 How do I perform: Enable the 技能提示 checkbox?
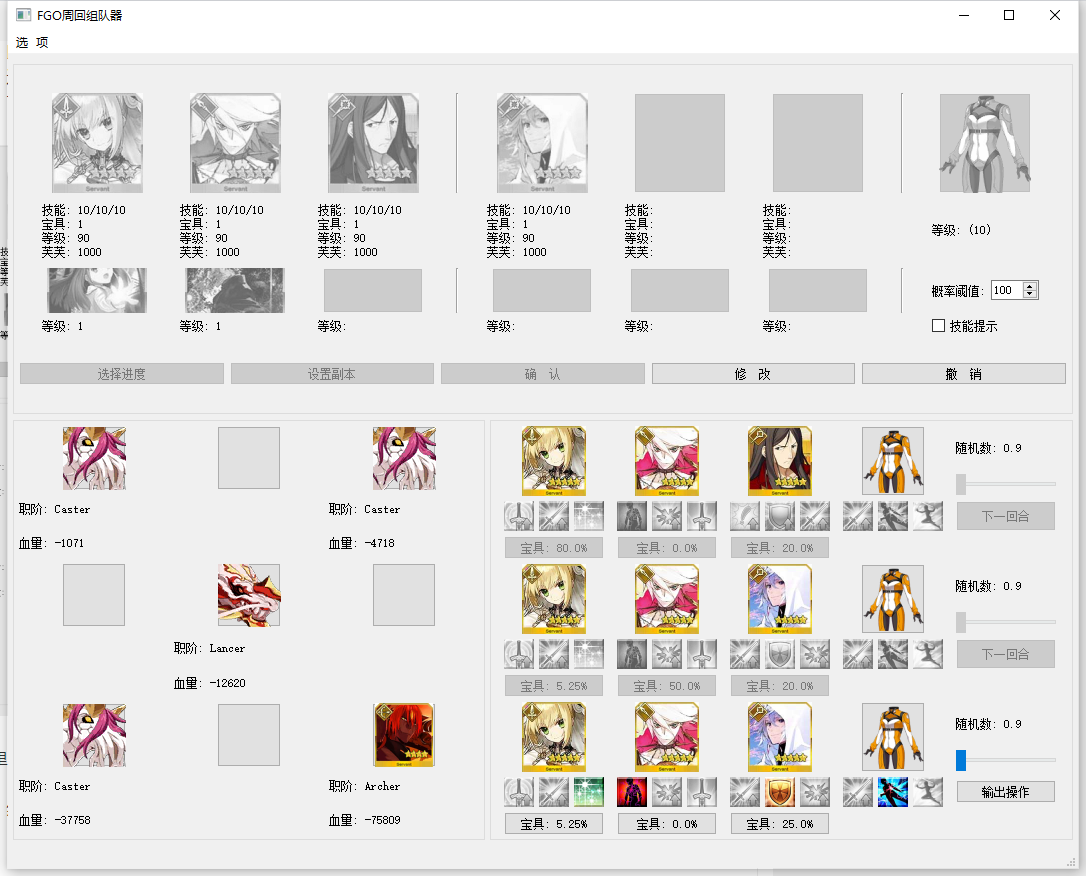click(938, 325)
